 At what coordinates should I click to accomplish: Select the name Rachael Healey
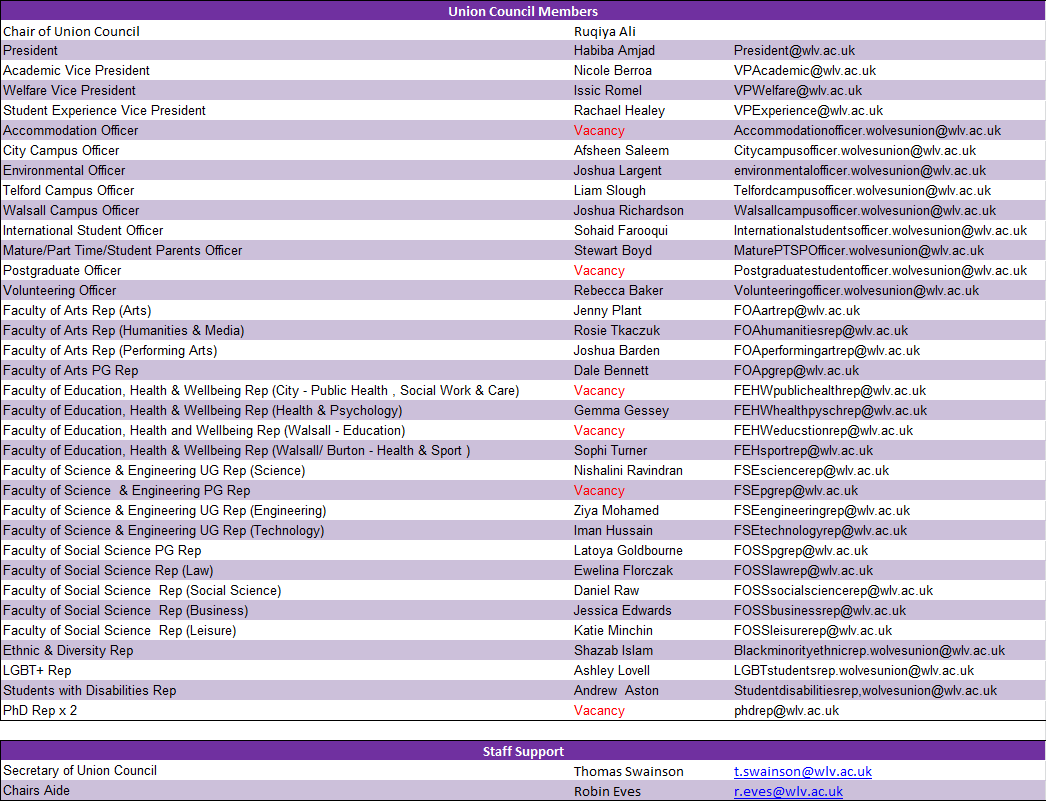pyautogui.click(x=620, y=111)
